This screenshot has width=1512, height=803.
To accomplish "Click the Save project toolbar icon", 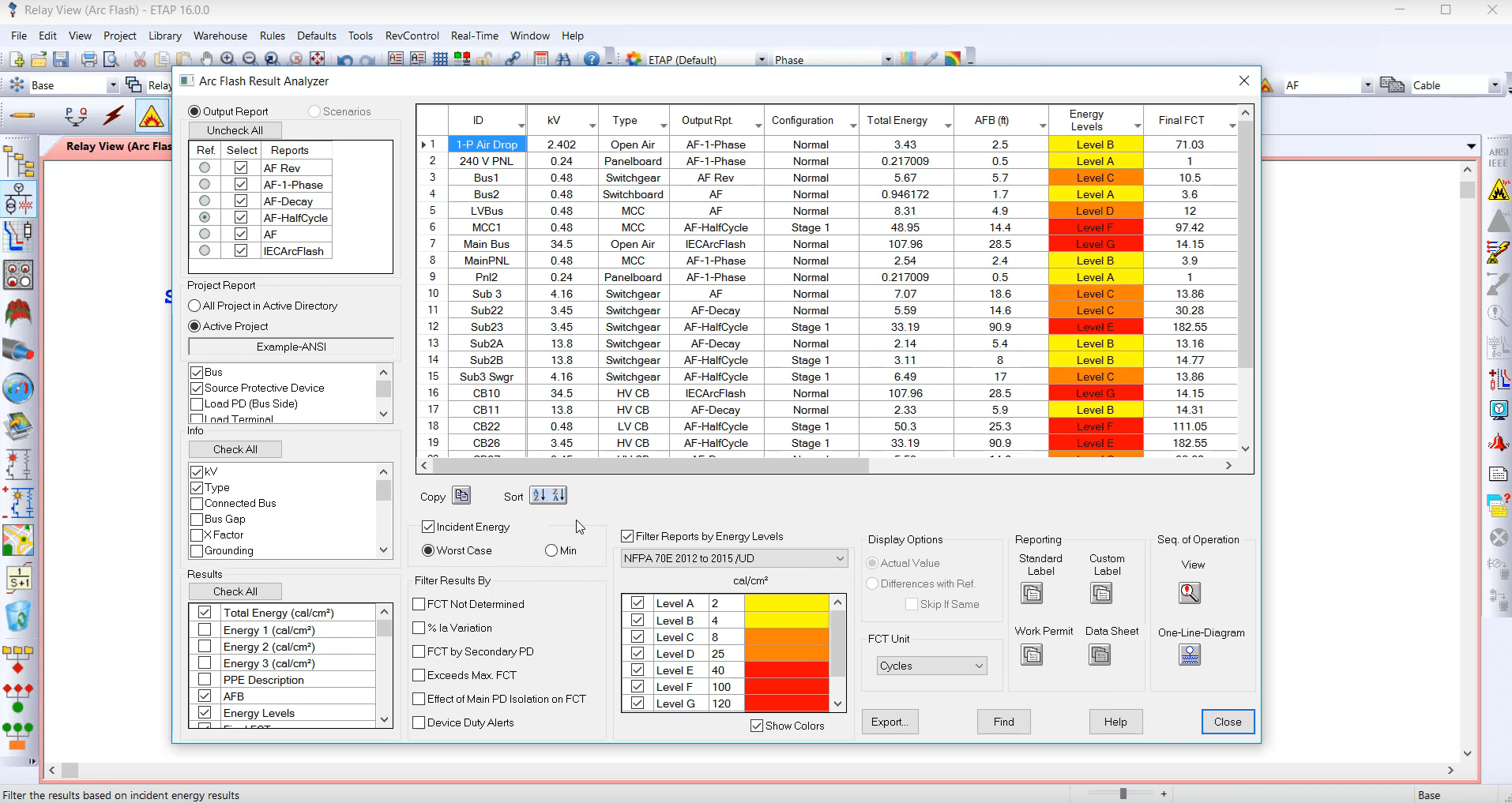I will [x=61, y=59].
